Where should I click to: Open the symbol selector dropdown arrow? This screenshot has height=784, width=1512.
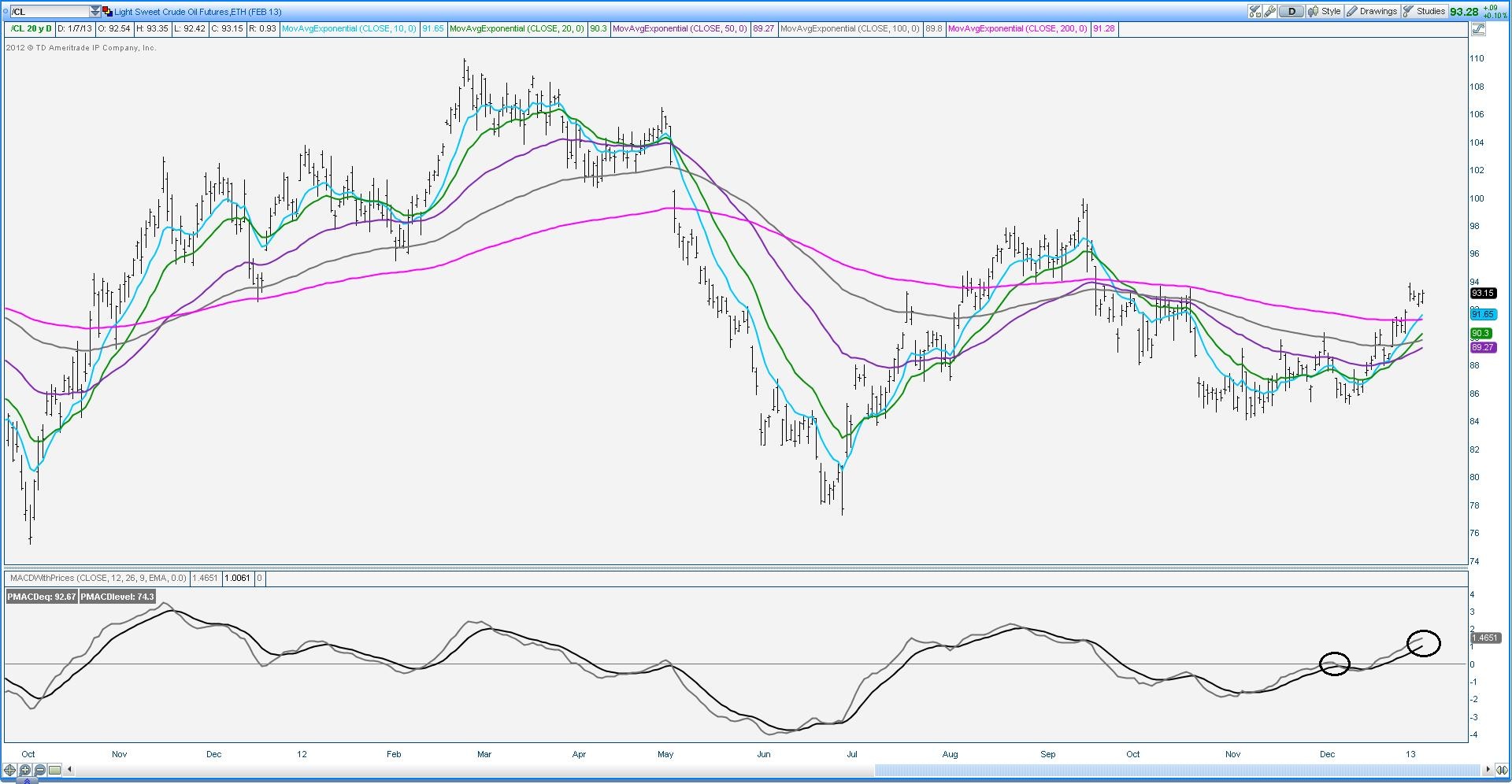pos(95,12)
